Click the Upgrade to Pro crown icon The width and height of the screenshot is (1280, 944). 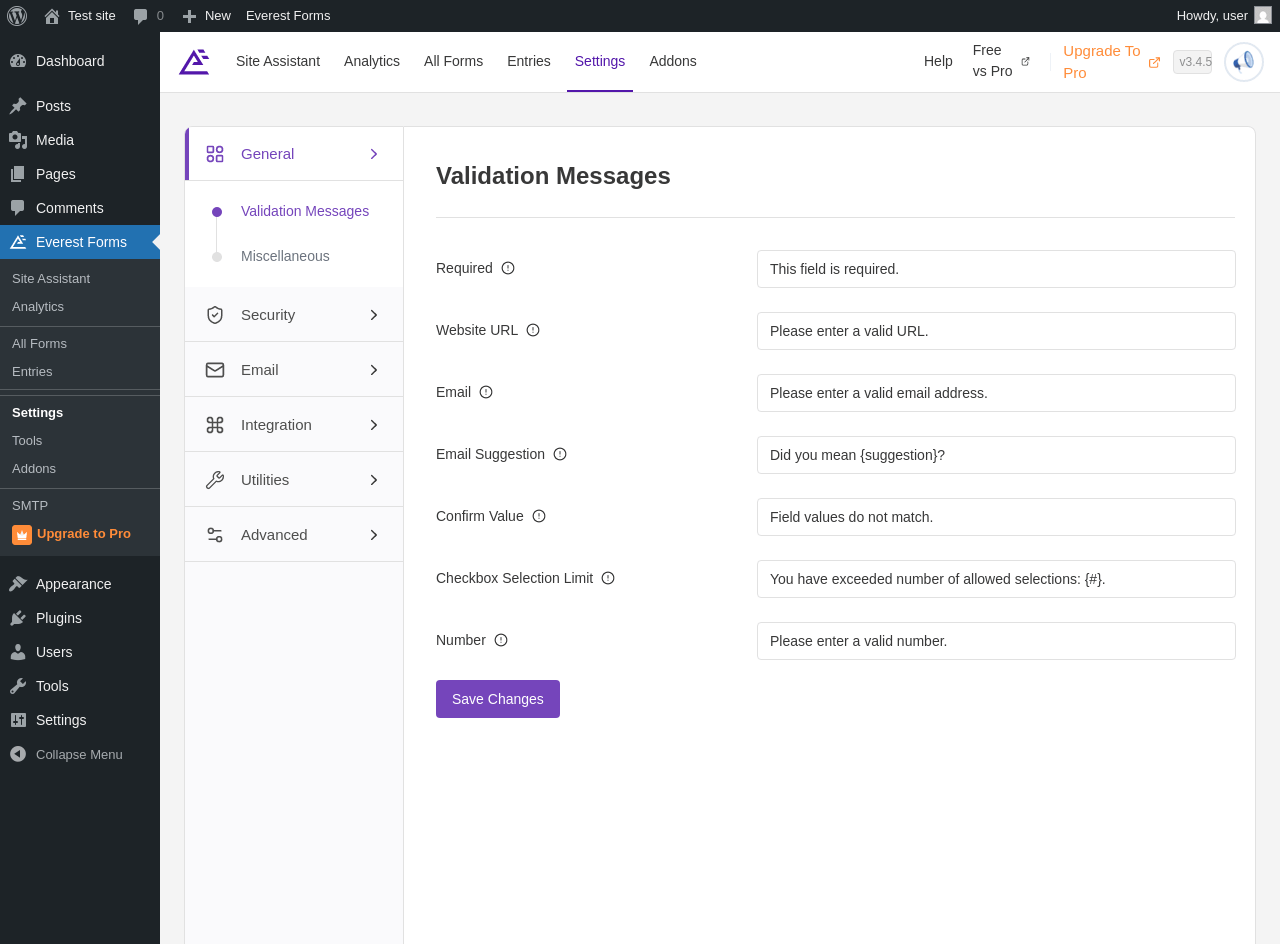[22, 535]
